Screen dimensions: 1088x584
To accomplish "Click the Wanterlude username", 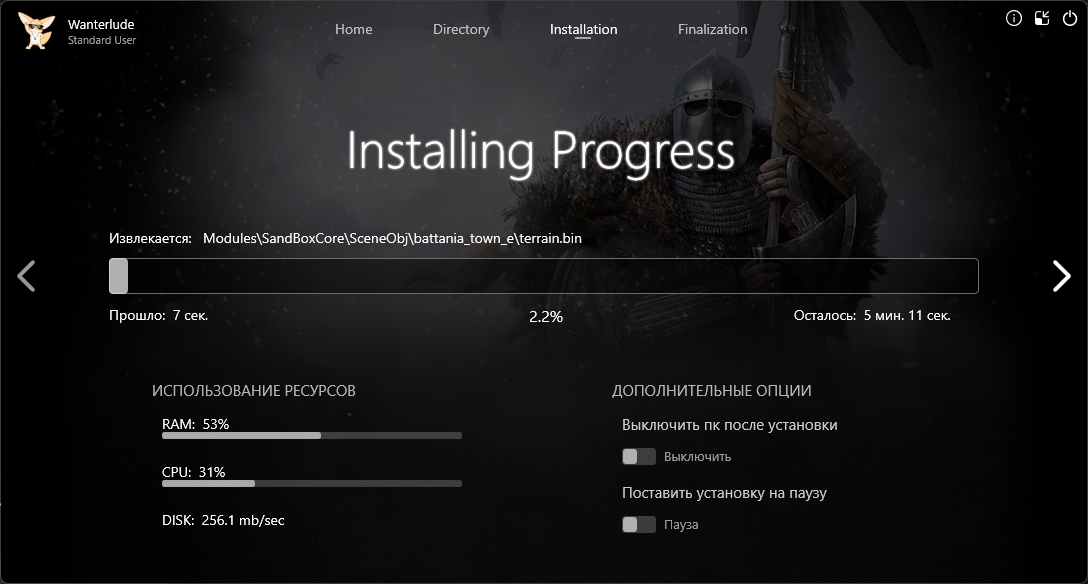I will [101, 24].
